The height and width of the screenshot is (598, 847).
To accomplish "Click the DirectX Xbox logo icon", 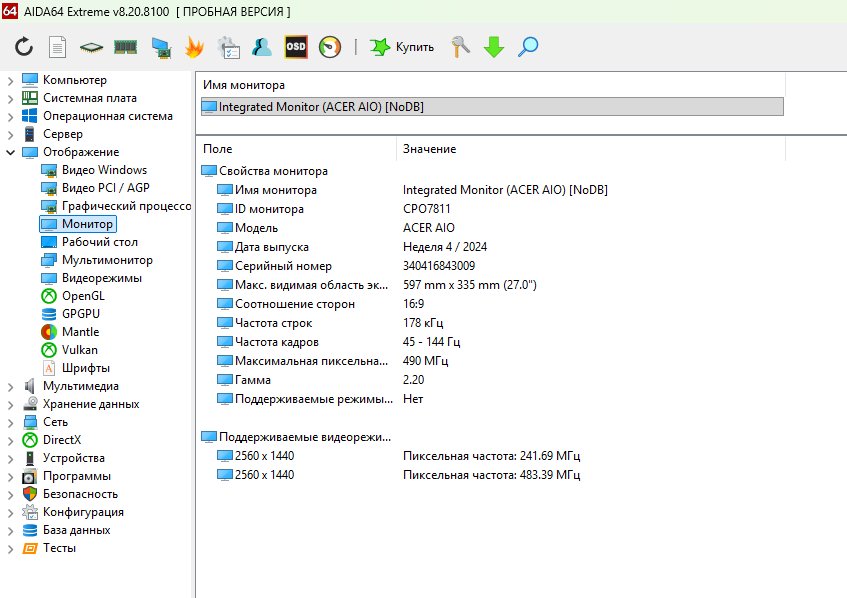I will click(30, 440).
